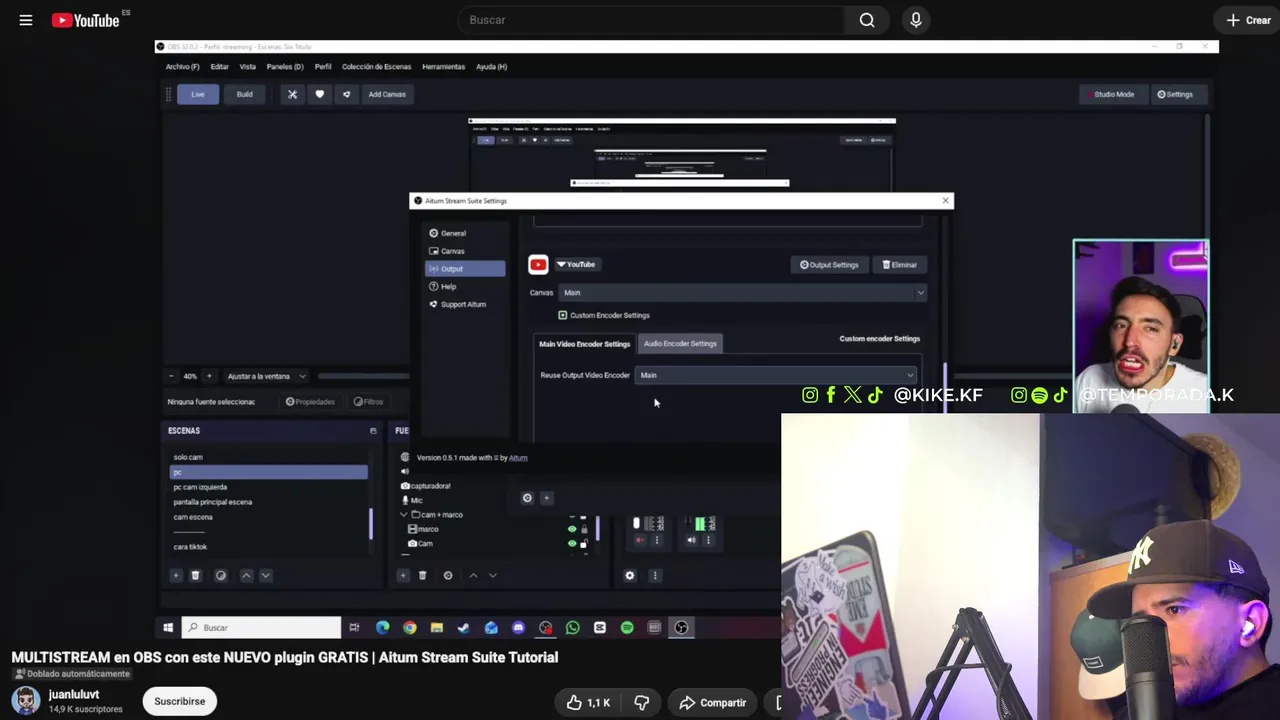Close the Aitum Stream Suite Settings dialog
The image size is (1280, 720).
click(x=945, y=200)
